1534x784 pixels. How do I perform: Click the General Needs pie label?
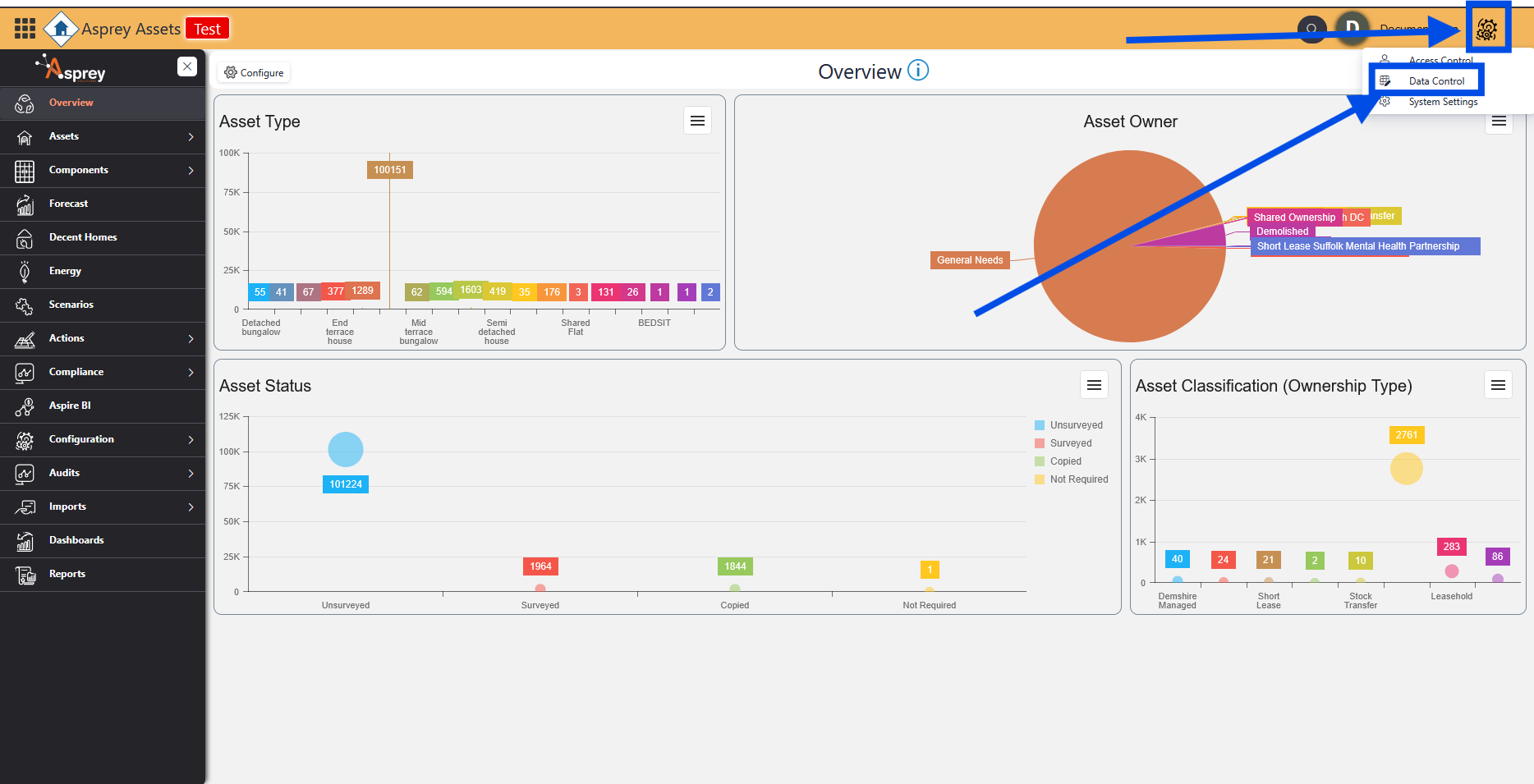pos(970,260)
